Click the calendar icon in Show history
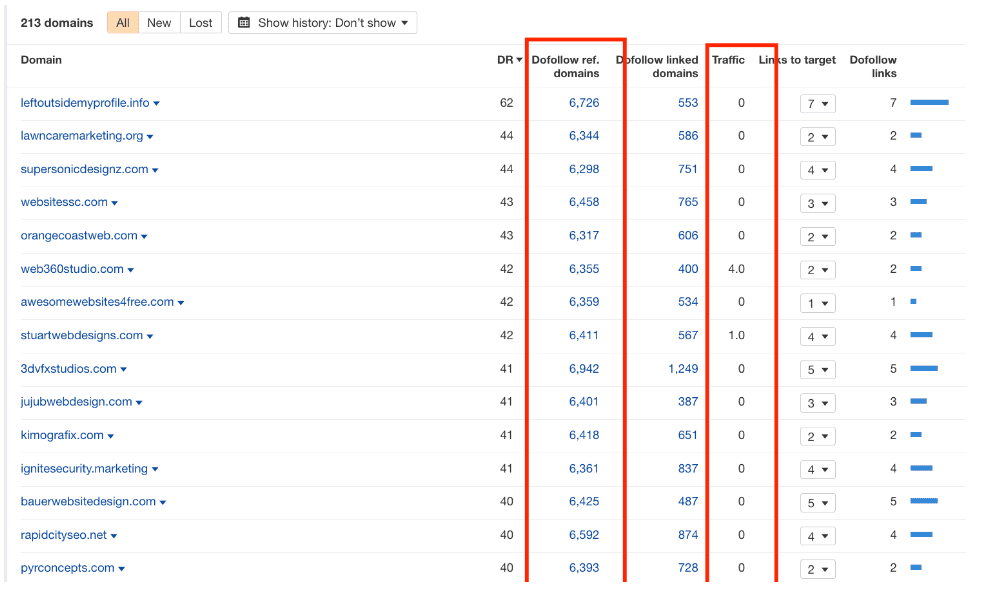The width and height of the screenshot is (1005, 598). 244,22
